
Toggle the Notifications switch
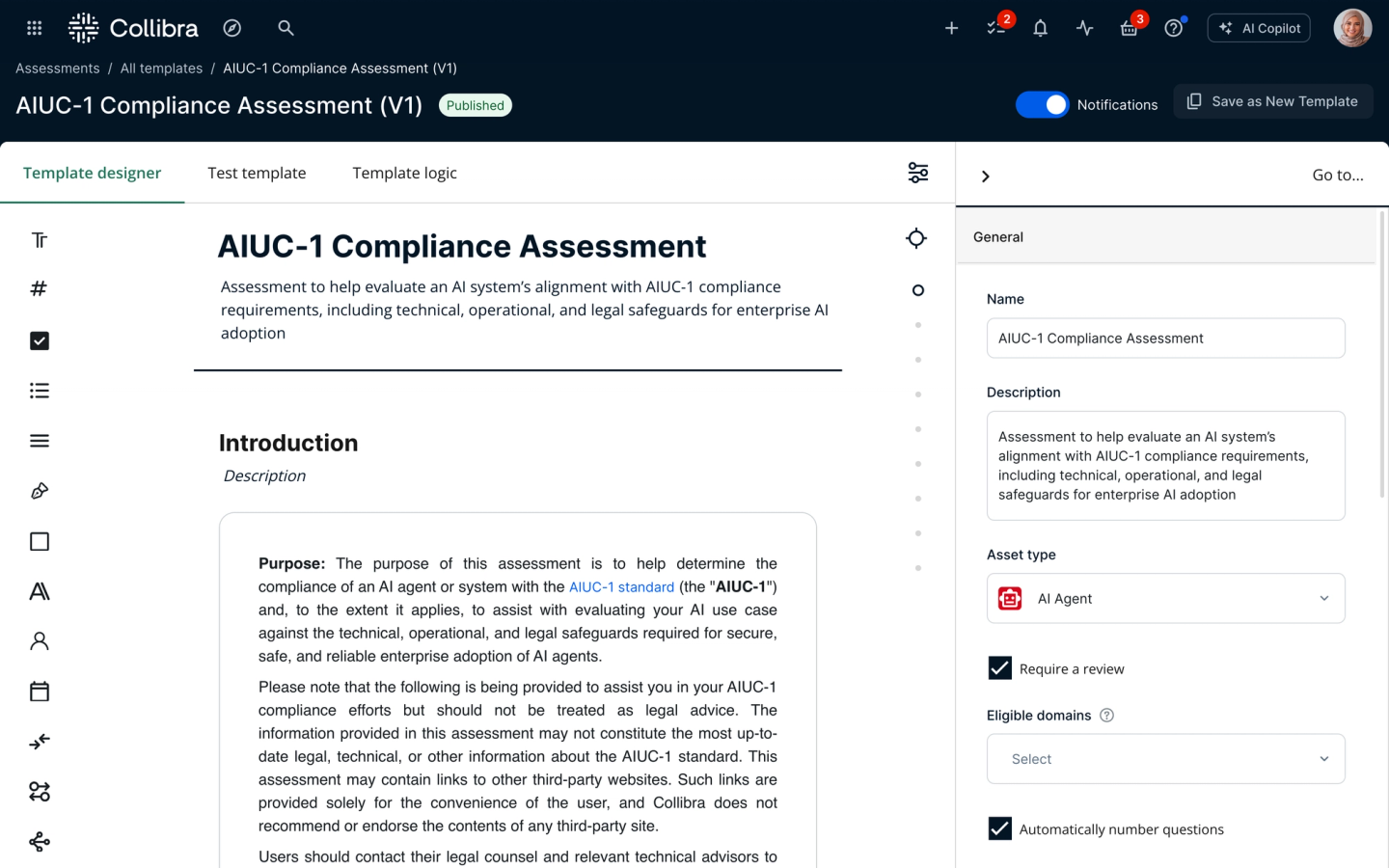point(1042,104)
